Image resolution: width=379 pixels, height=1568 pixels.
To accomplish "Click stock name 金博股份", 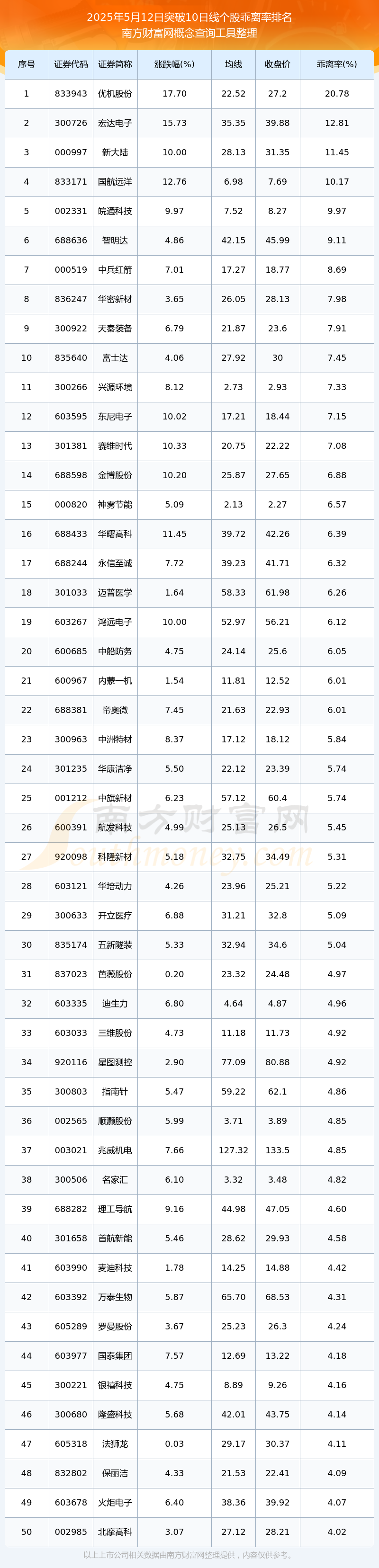I will 115,475.
